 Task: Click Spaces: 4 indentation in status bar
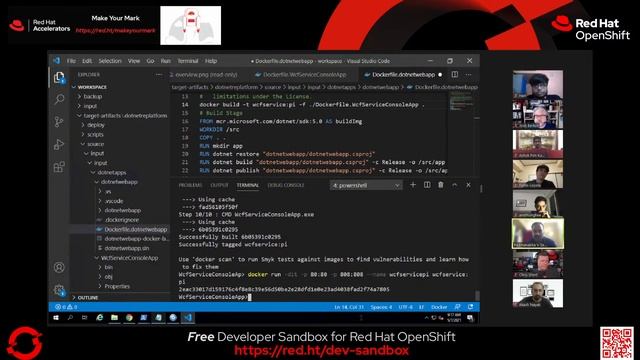(x=381, y=307)
